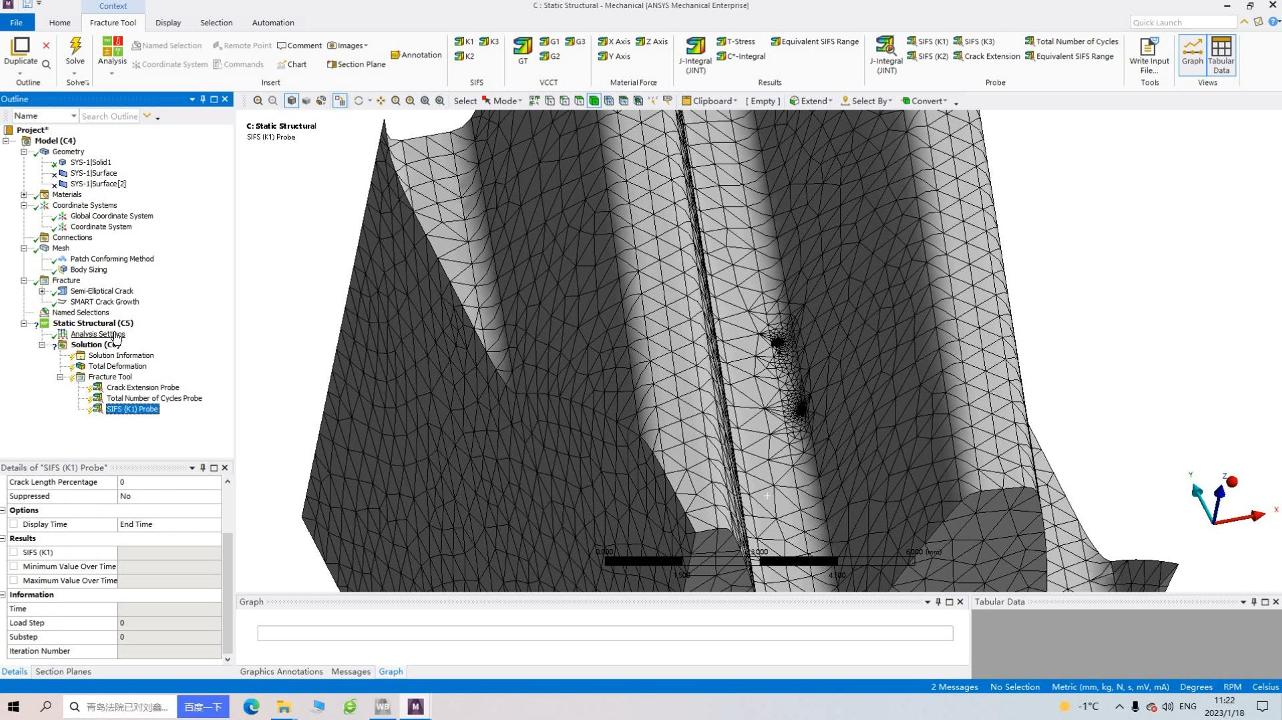Tick the Display Time checkbox
1282x720 pixels.
(14, 524)
